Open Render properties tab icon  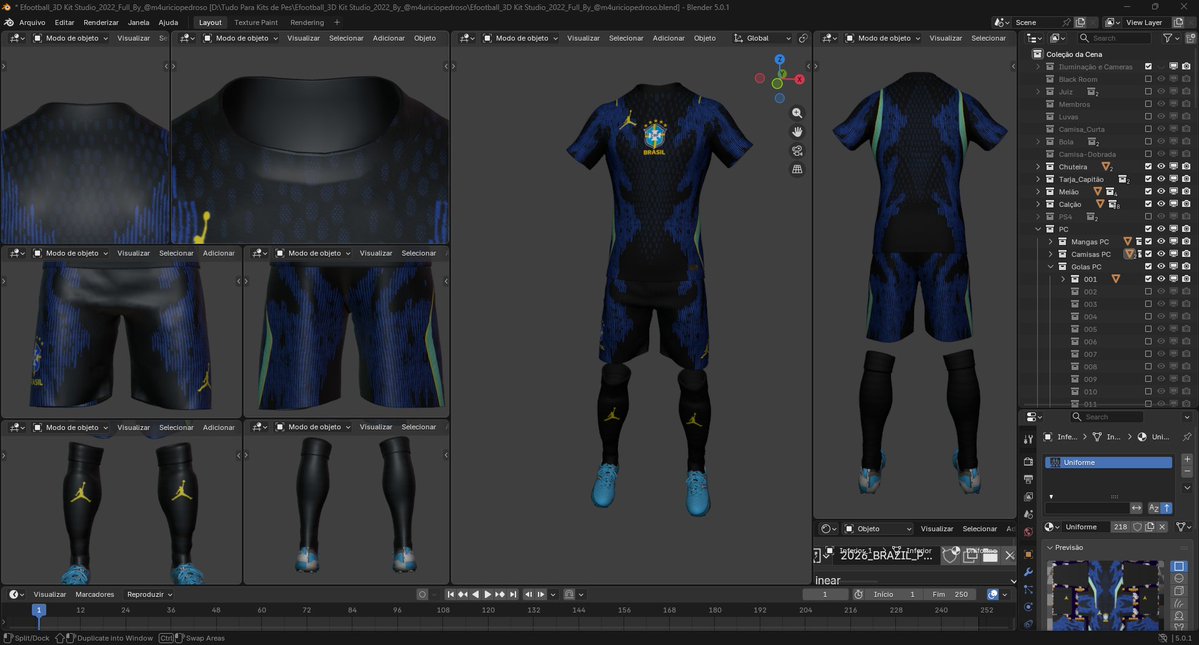coord(1028,462)
